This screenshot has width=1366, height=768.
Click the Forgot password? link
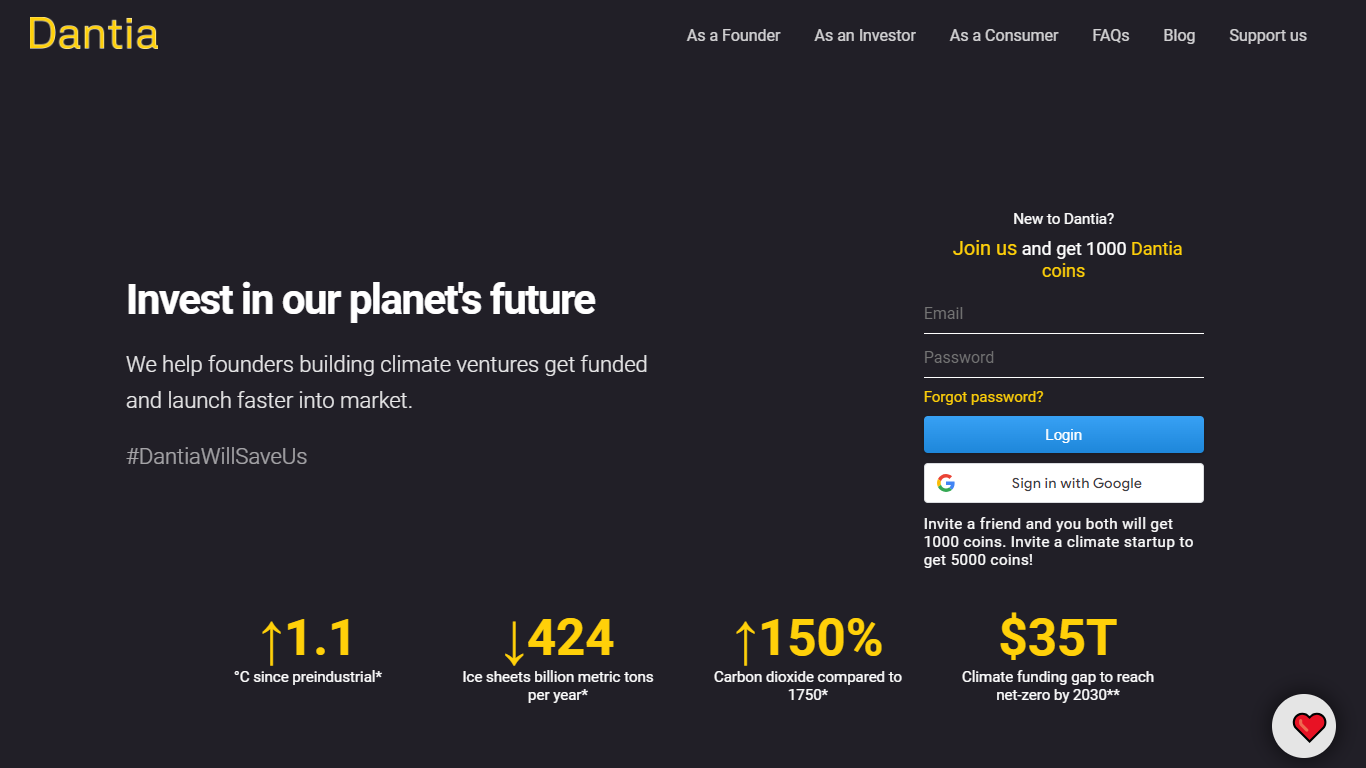(x=983, y=397)
